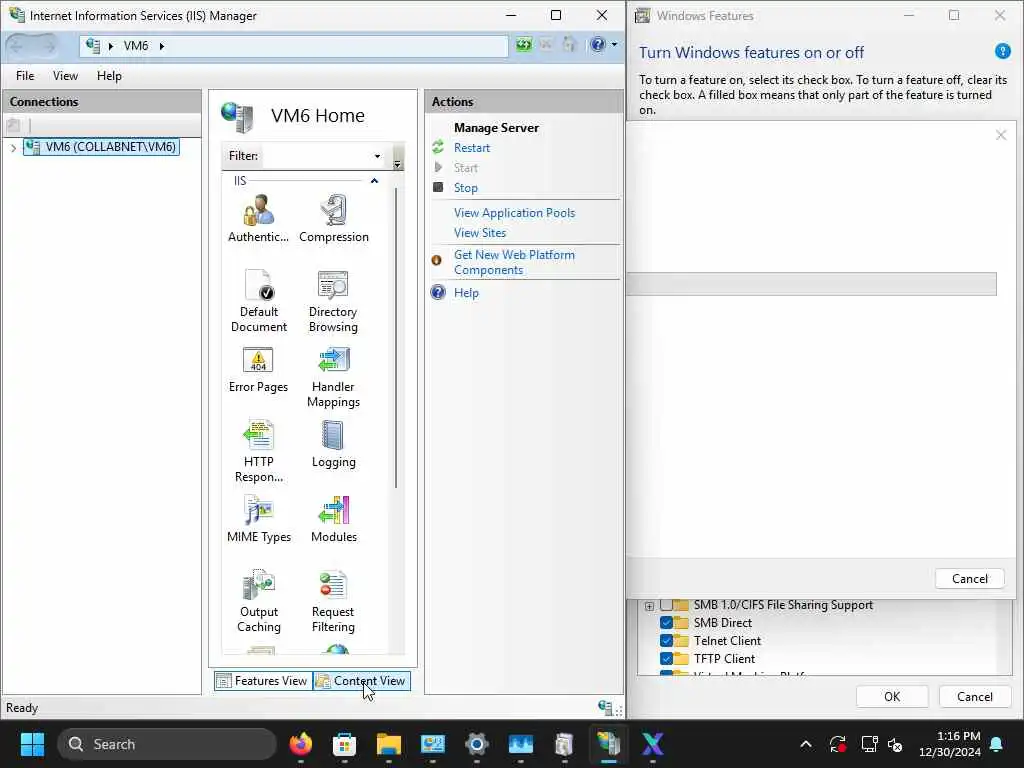Click the IIS status bar configuration icon
Image resolution: width=1024 pixels, height=768 pixels.
point(605,707)
